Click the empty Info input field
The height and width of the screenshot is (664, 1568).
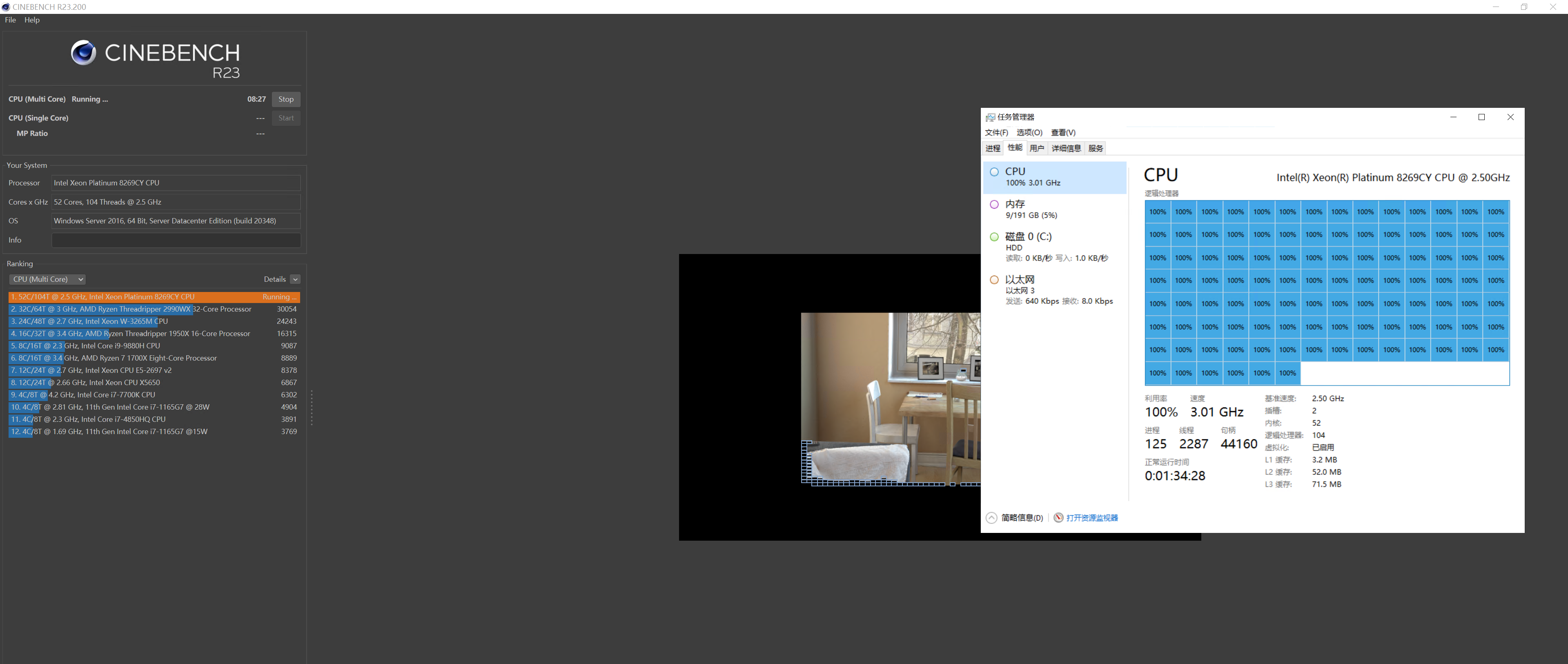176,241
